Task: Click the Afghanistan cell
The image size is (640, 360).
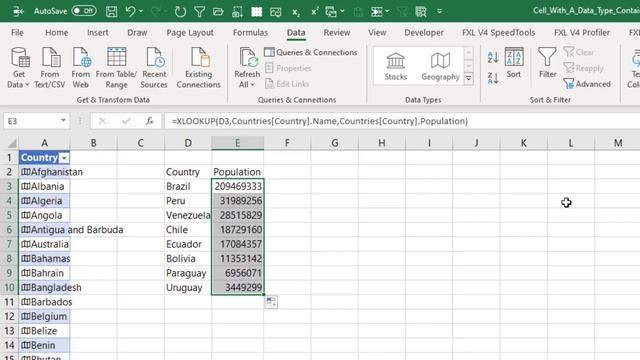Action: (x=44, y=172)
